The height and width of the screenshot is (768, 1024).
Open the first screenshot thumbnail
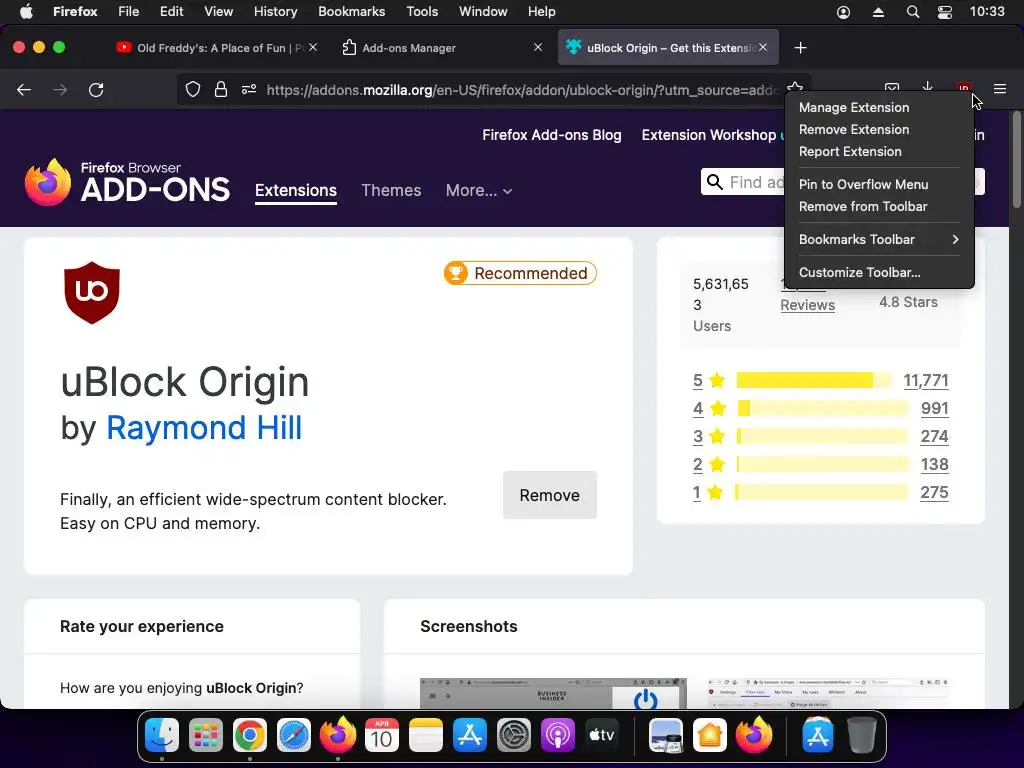[553, 694]
